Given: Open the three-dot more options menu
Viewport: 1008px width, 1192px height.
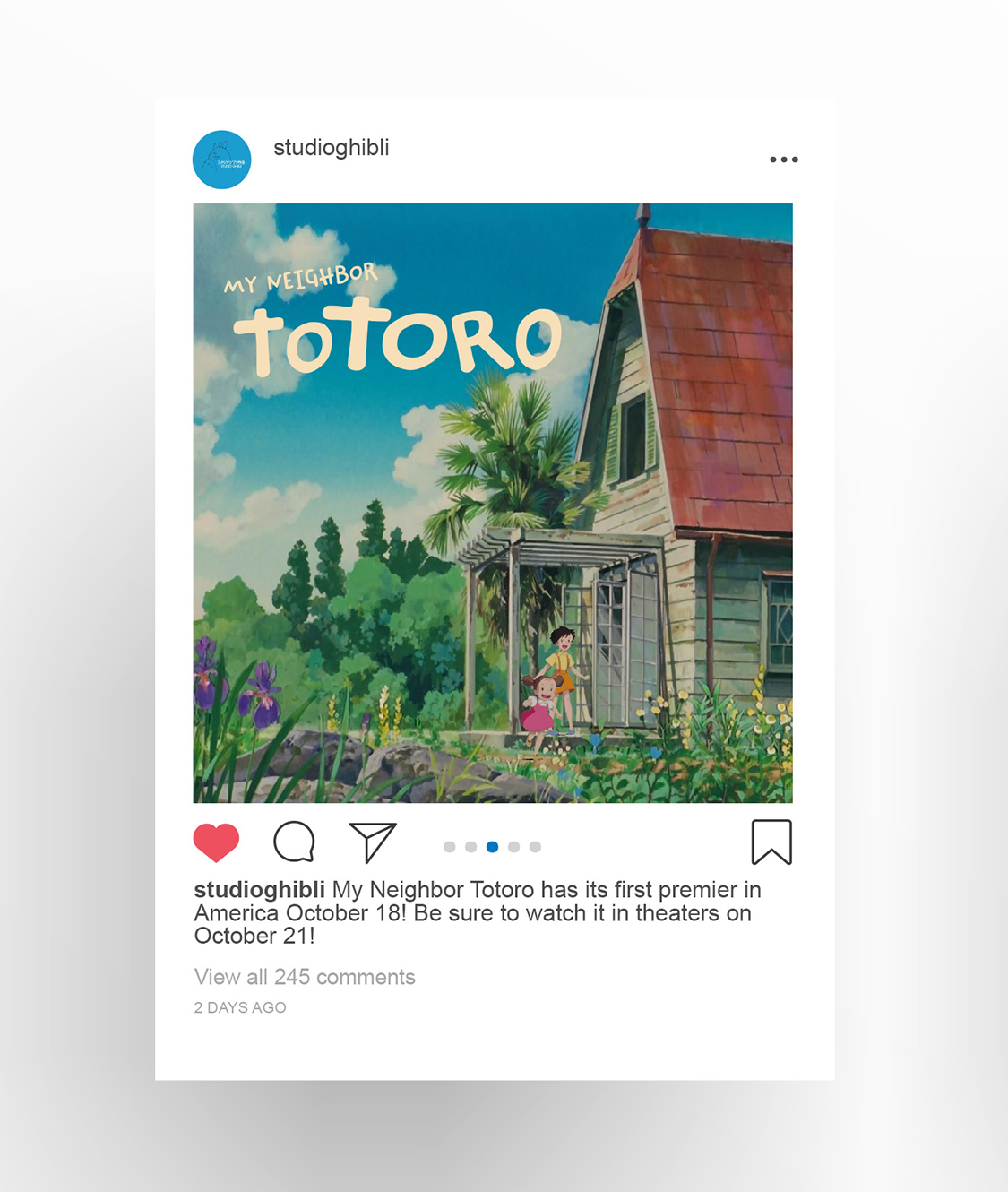Looking at the screenshot, I should pyautogui.click(x=784, y=160).
